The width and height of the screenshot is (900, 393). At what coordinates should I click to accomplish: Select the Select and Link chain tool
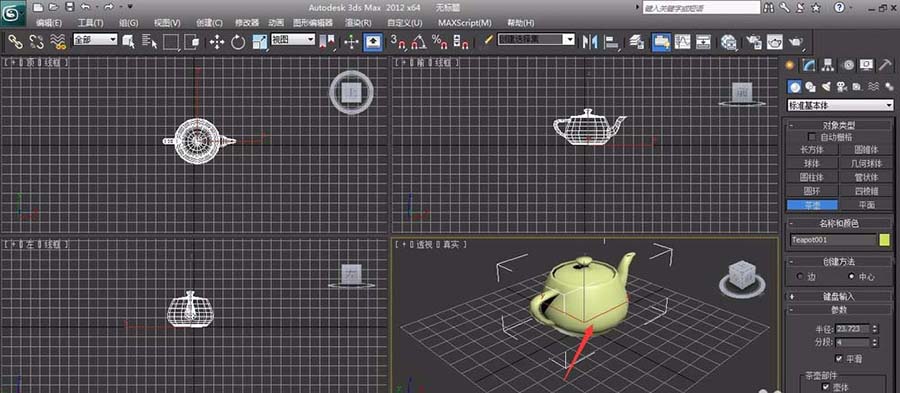pyautogui.click(x=14, y=41)
